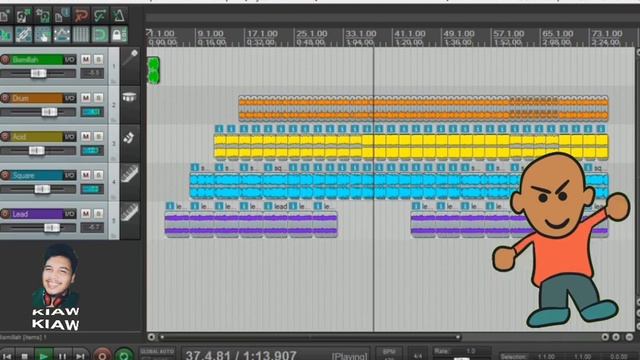The height and width of the screenshot is (360, 640).
Task: Click ruler position 65.1.00
Action: (x=558, y=33)
